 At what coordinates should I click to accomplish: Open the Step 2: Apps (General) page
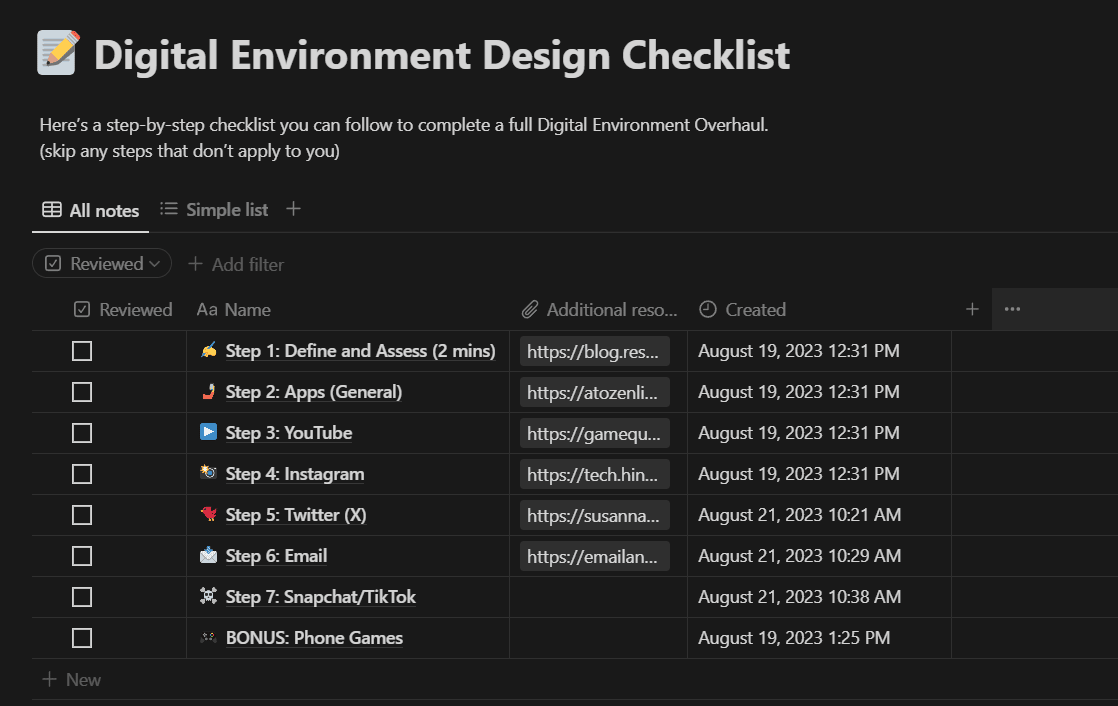(x=313, y=392)
